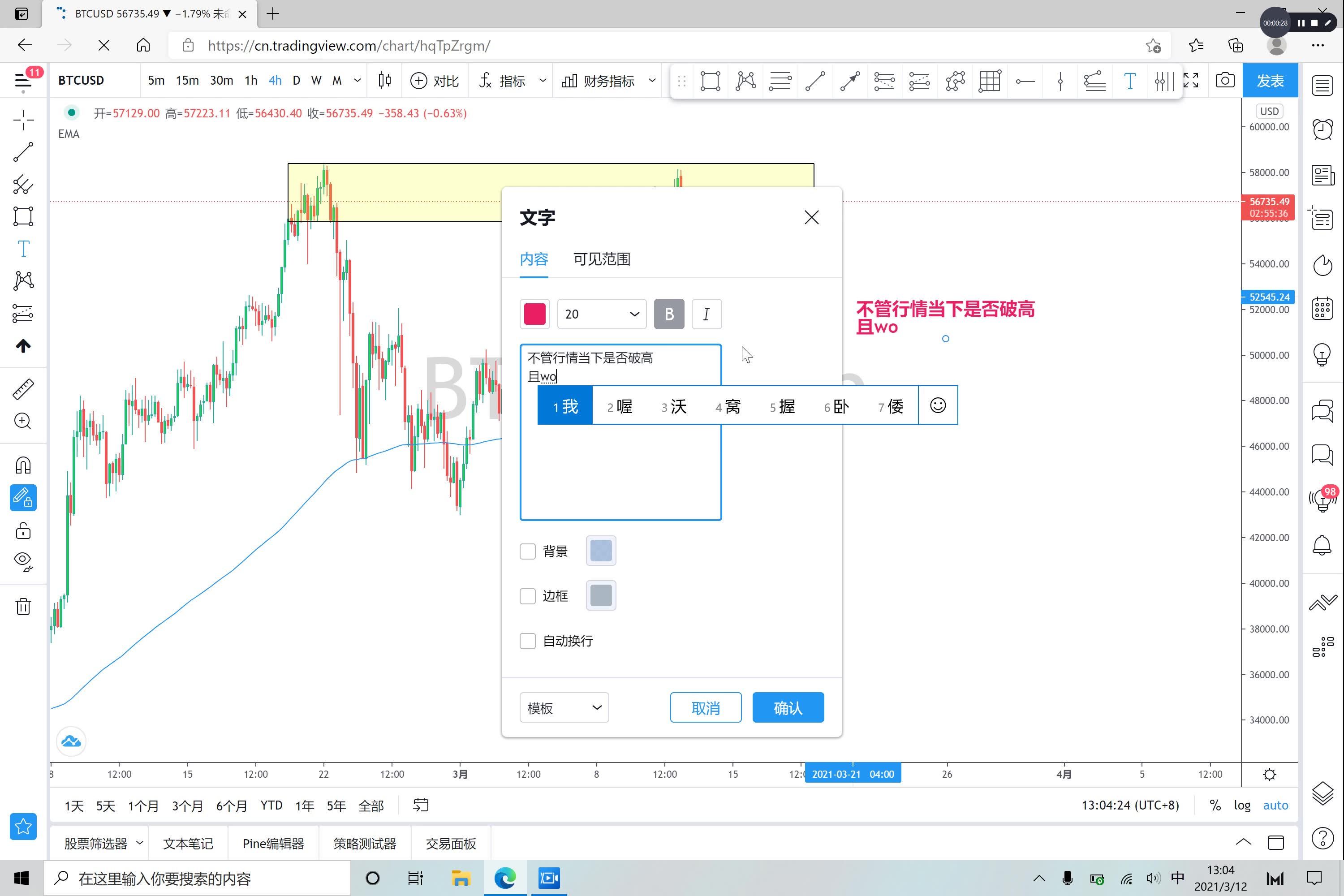Enable the 背景 background checkbox
Viewport: 1344px width, 896px height.
click(527, 551)
